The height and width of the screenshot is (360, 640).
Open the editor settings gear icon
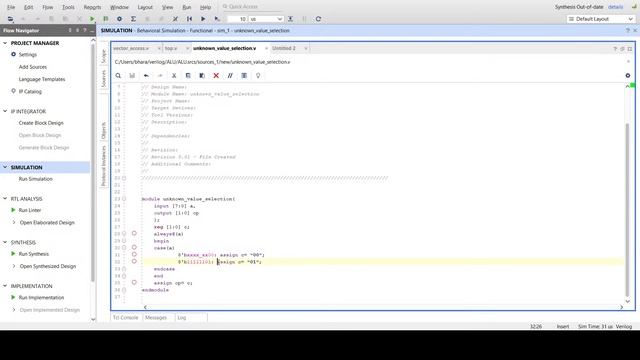(628, 76)
